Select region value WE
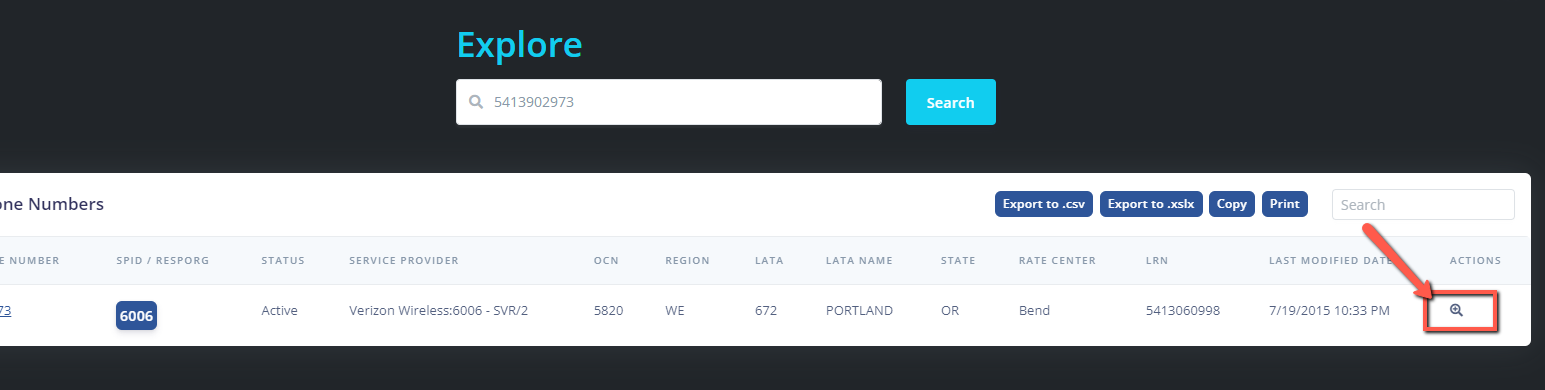Viewport: 1545px width, 390px height. [674, 310]
